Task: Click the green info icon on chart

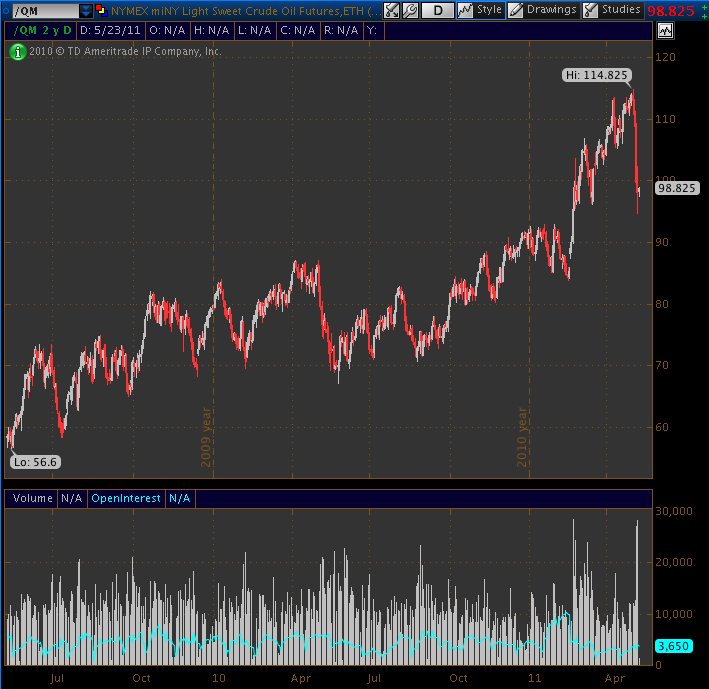Action: [x=18, y=51]
